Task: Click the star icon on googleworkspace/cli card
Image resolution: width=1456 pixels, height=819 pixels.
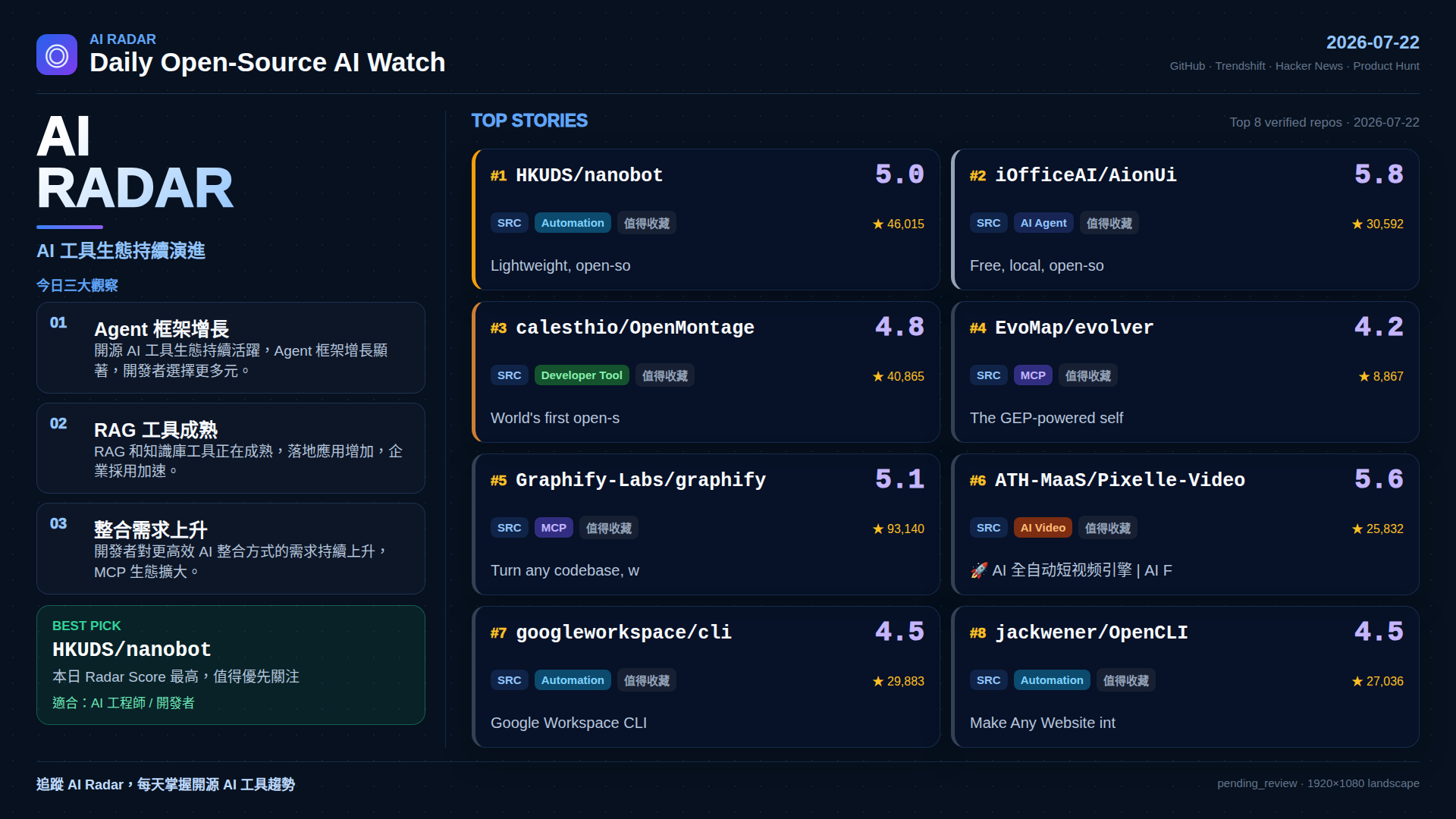Action: [878, 681]
